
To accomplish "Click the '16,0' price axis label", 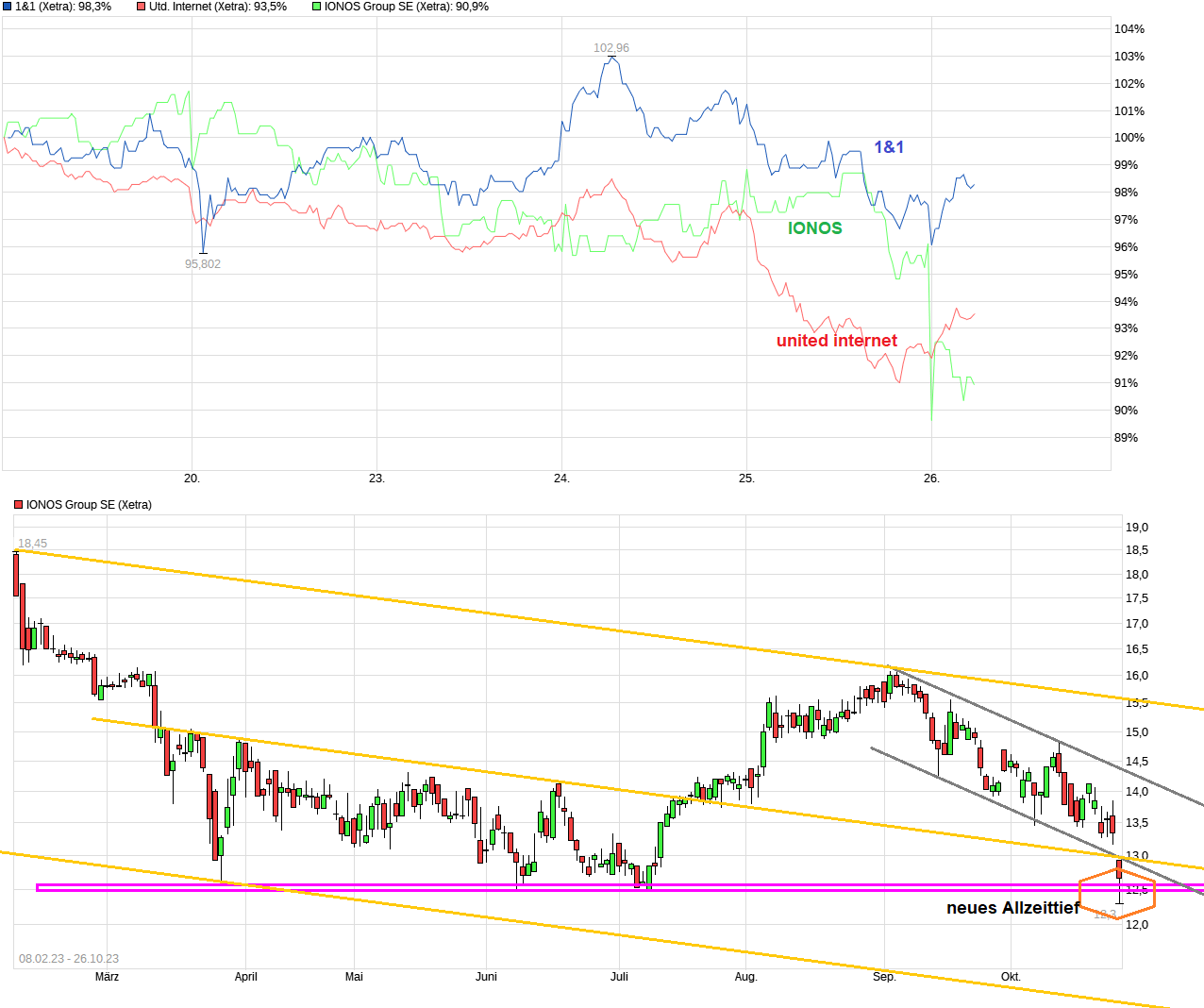I will tap(1137, 676).
